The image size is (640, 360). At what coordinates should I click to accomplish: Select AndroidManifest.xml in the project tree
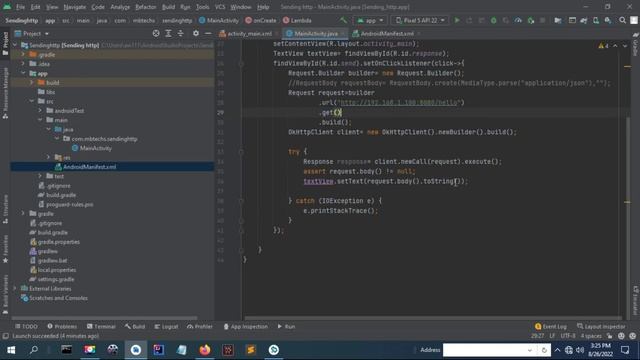point(89,167)
